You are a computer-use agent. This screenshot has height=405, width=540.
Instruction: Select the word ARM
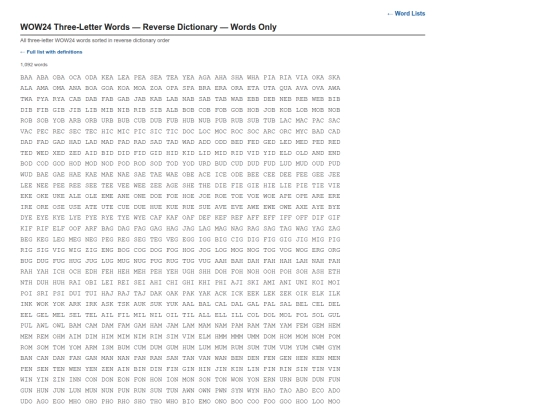click(91, 348)
